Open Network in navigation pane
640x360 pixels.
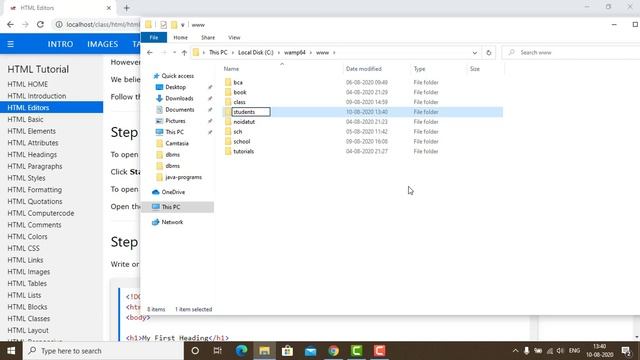172,222
